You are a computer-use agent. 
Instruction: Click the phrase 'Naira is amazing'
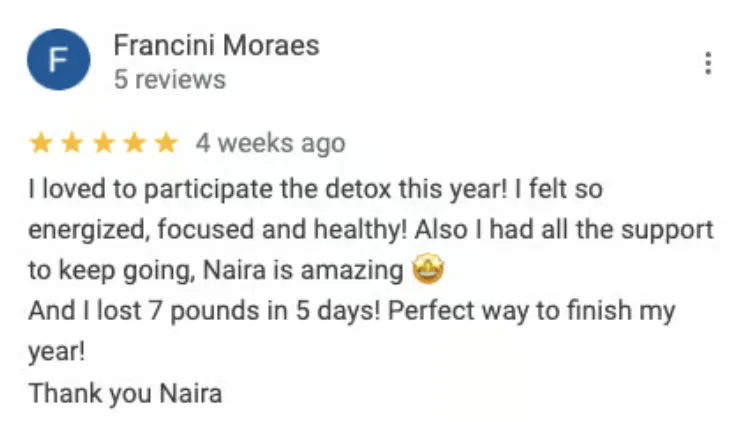pos(303,271)
